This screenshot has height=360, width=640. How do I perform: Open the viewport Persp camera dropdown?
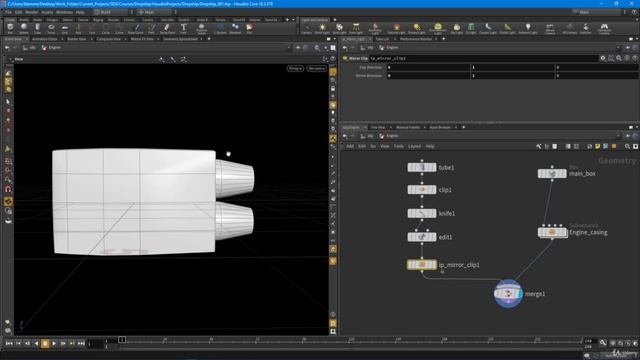click(x=295, y=68)
